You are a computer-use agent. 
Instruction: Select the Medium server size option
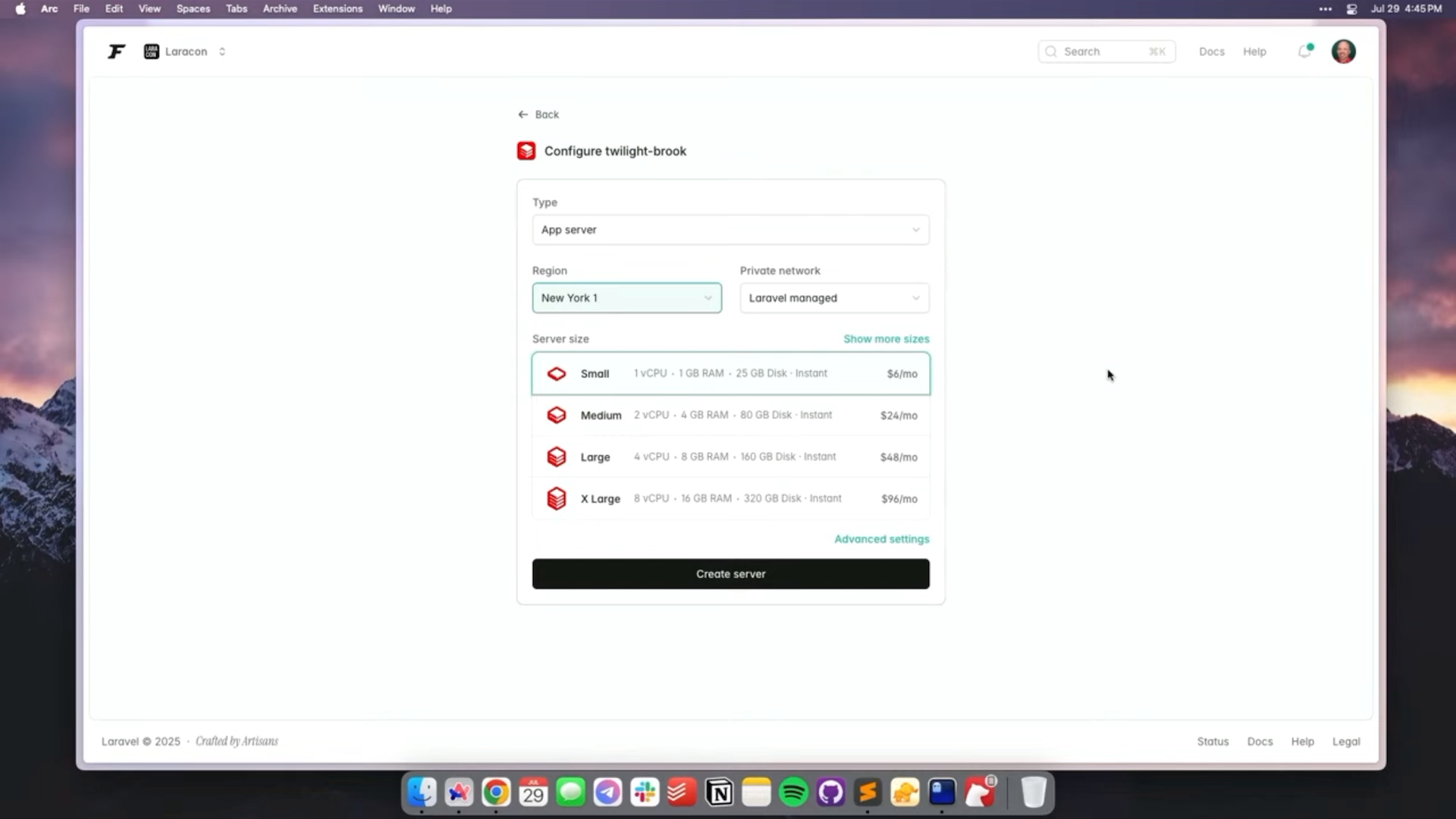[730, 415]
